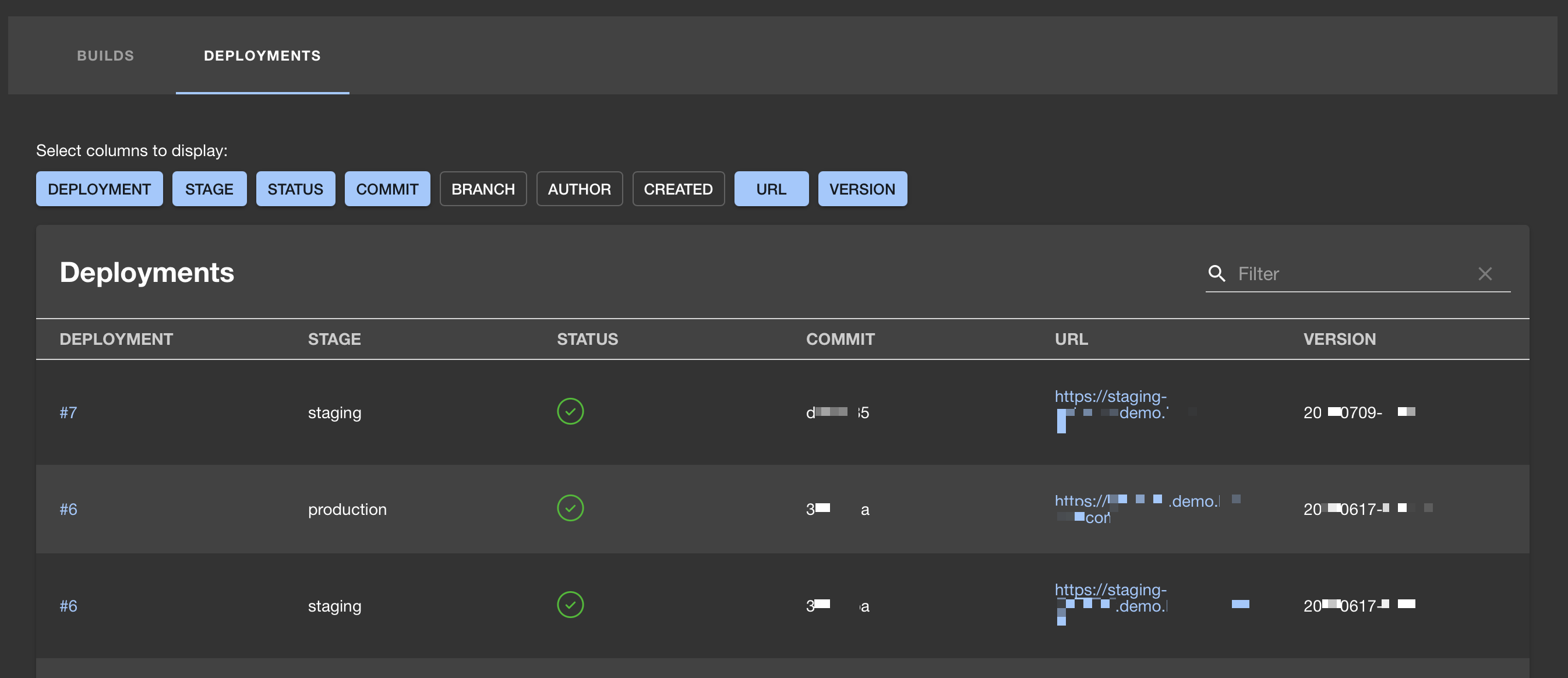Image resolution: width=1568 pixels, height=678 pixels.
Task: Open deployment #7 details link
Action: (x=68, y=411)
